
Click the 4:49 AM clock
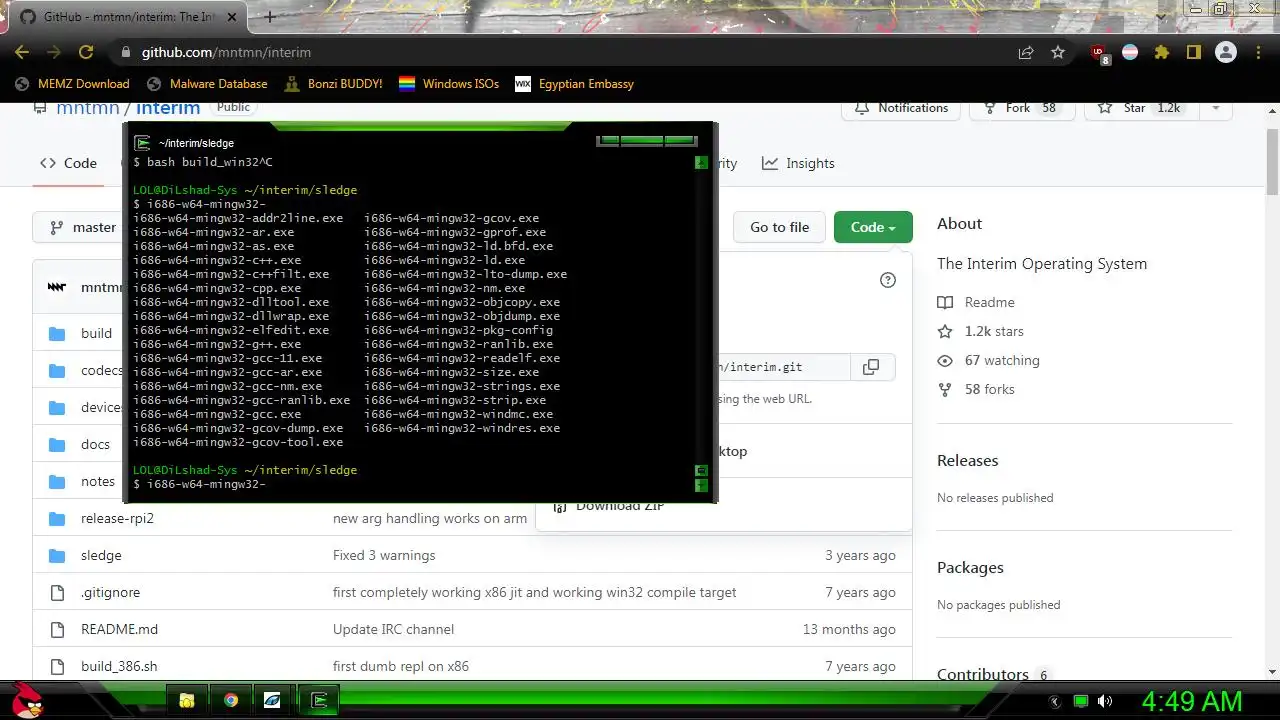pyautogui.click(x=1192, y=701)
